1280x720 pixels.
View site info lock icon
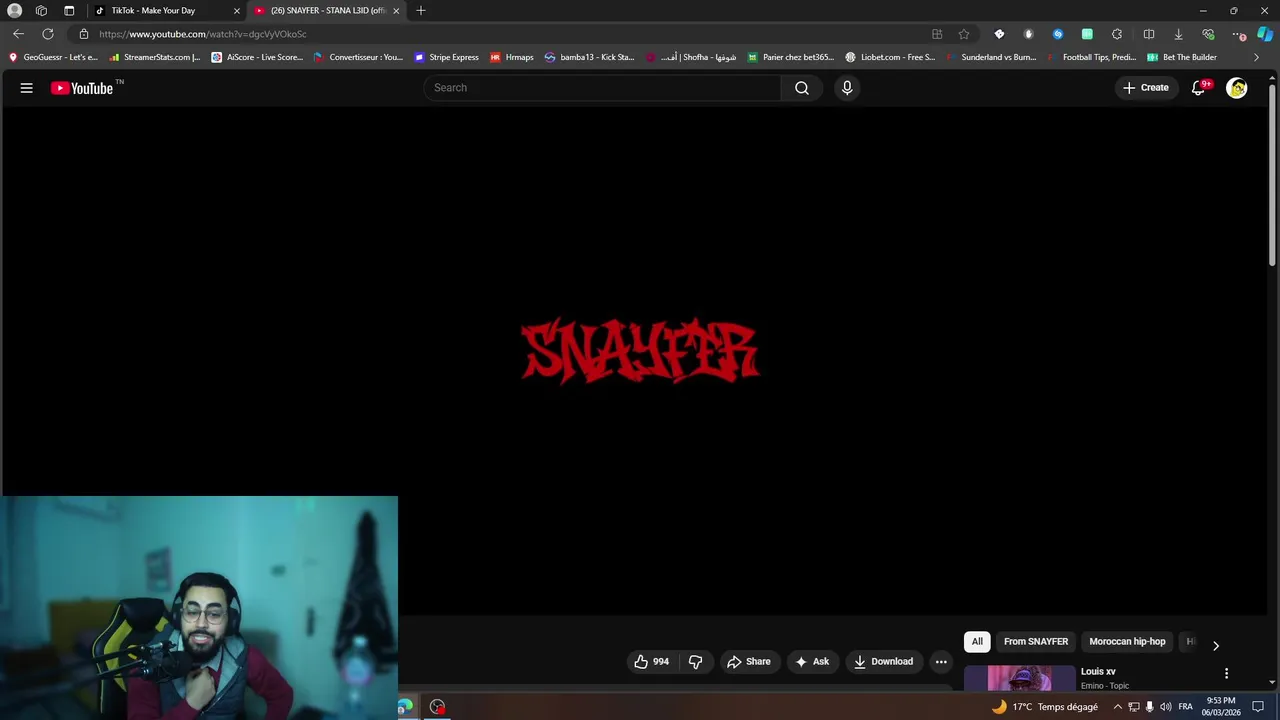tap(84, 34)
